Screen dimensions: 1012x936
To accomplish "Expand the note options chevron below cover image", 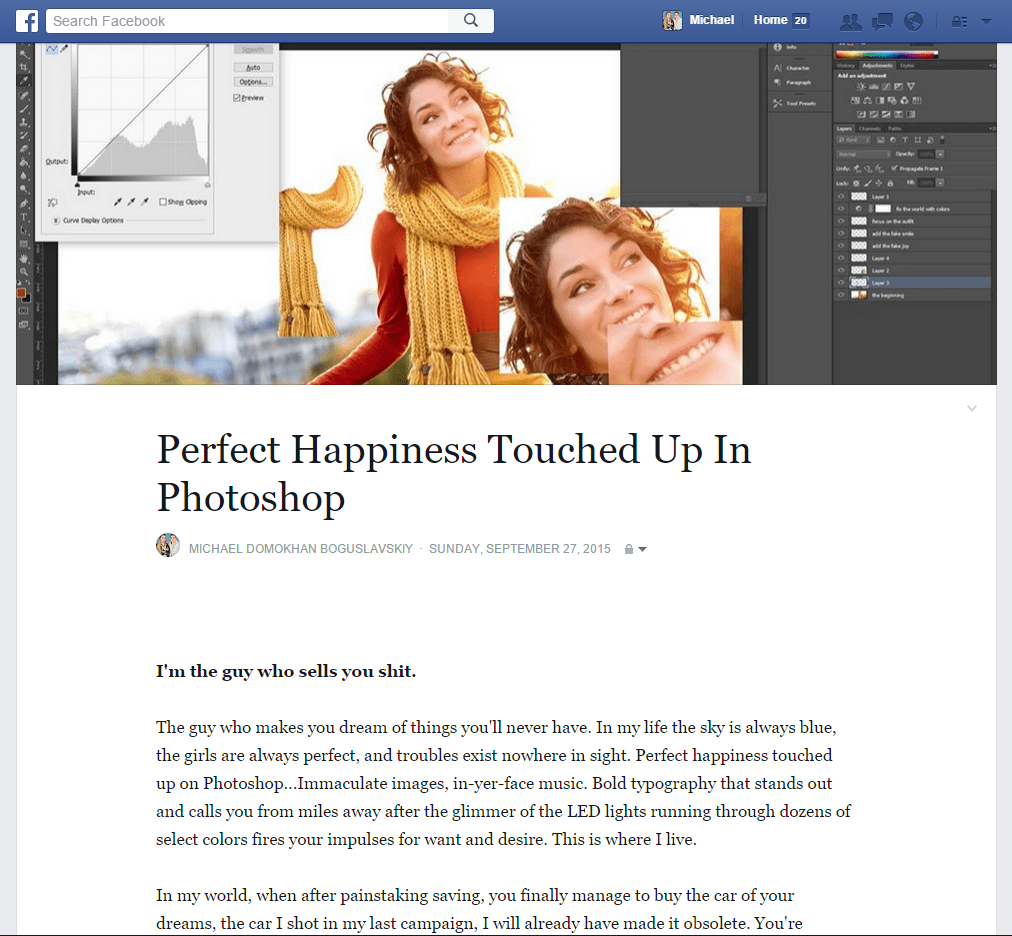I will click(x=972, y=408).
